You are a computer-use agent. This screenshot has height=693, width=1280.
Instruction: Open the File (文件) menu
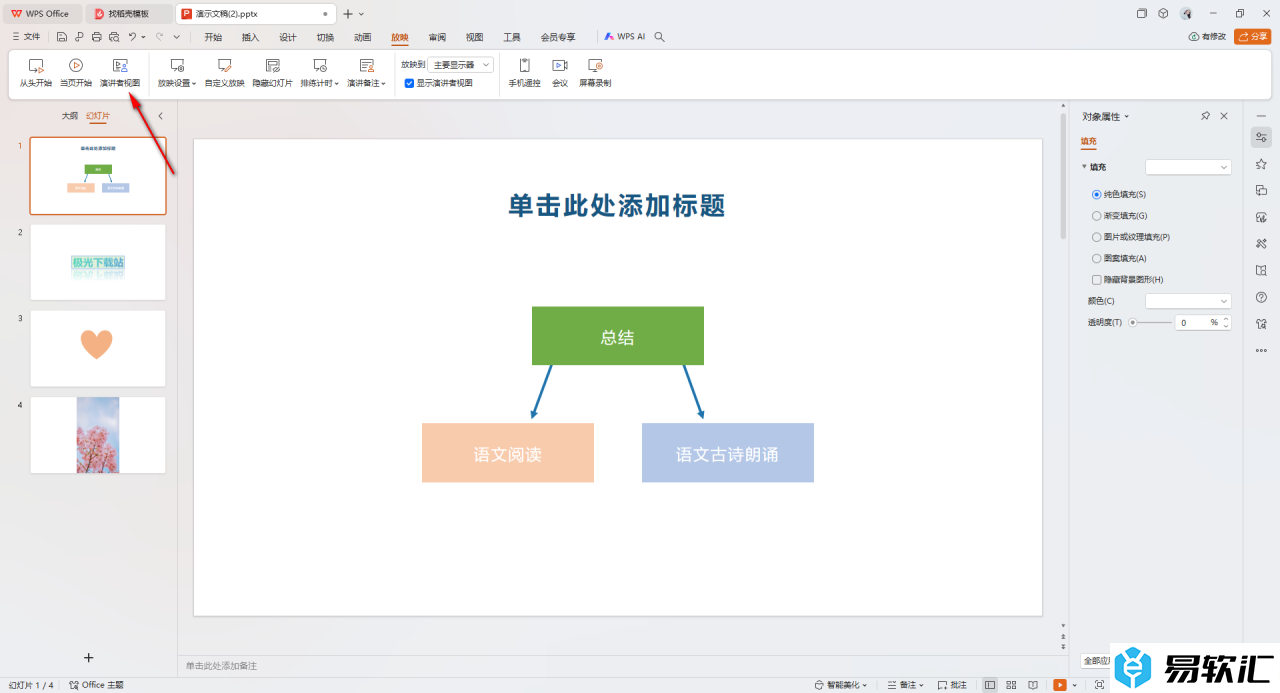click(26, 37)
